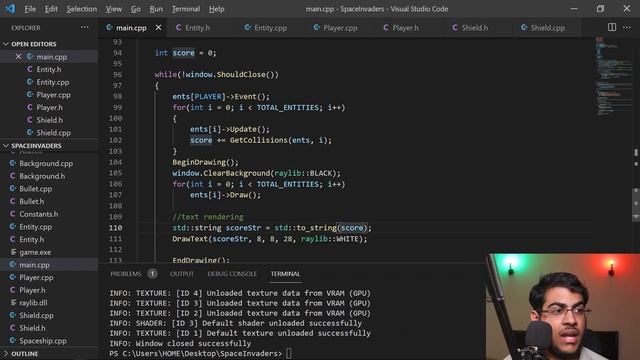Click TOTAL_ENTITIES on line 99
Screen dimensions: 640x360
288,107
